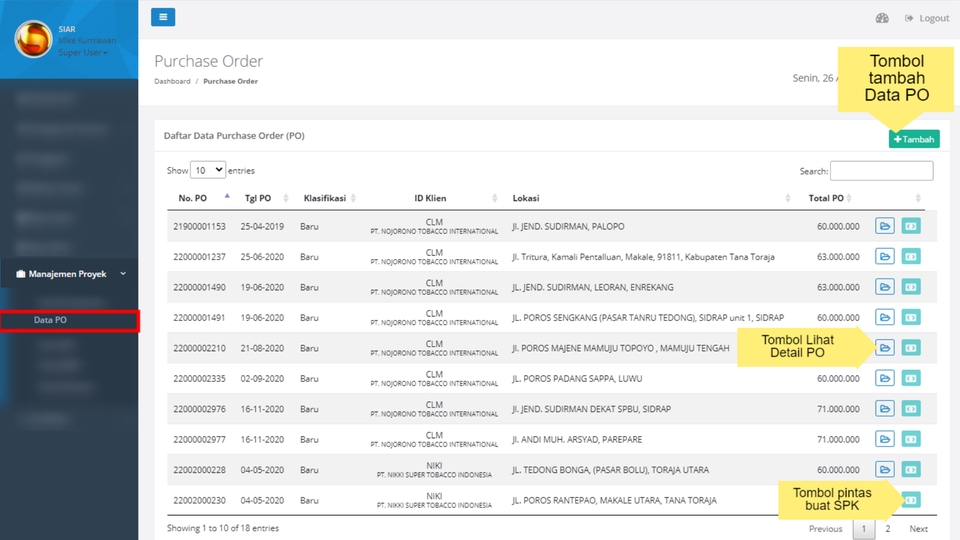
Task: View detail of PO 22000001237
Action: [885, 257]
